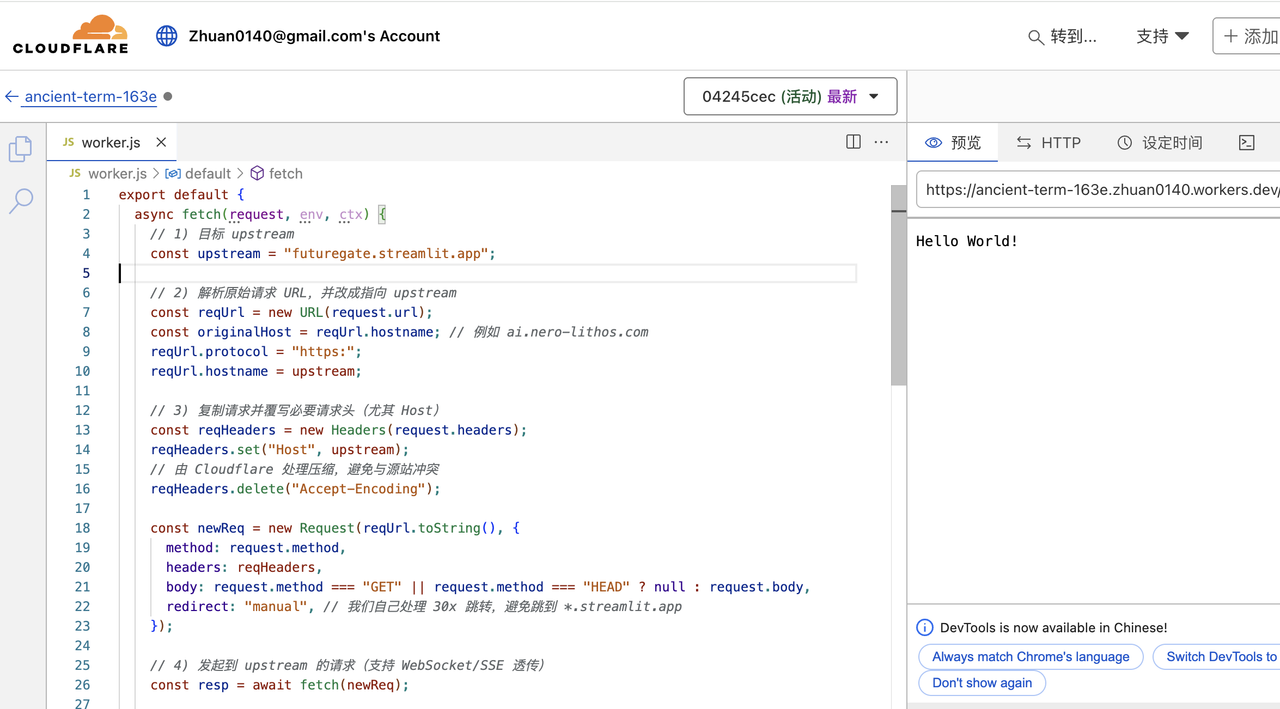Click the back arrow before ancient-term-163e
Image resolution: width=1280 pixels, height=709 pixels.
[x=12, y=97]
